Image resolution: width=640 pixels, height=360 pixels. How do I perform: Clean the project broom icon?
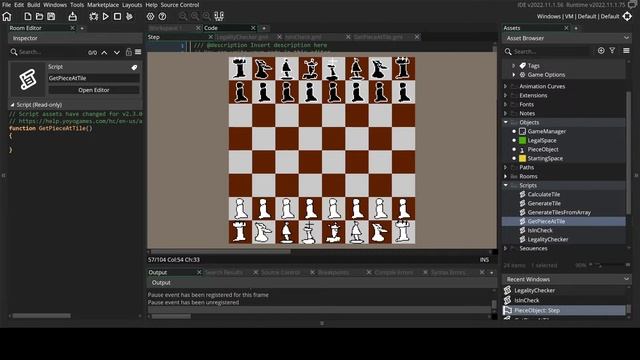129,16
